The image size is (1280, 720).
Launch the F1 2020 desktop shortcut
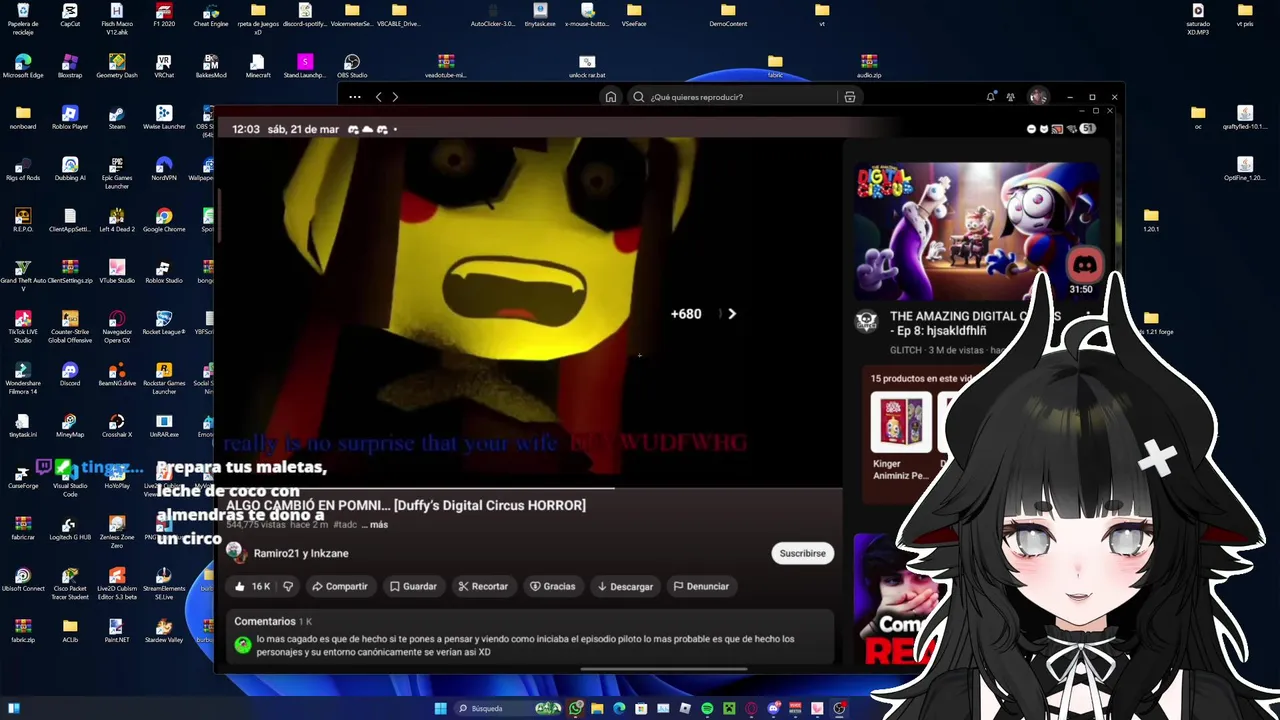164,15
